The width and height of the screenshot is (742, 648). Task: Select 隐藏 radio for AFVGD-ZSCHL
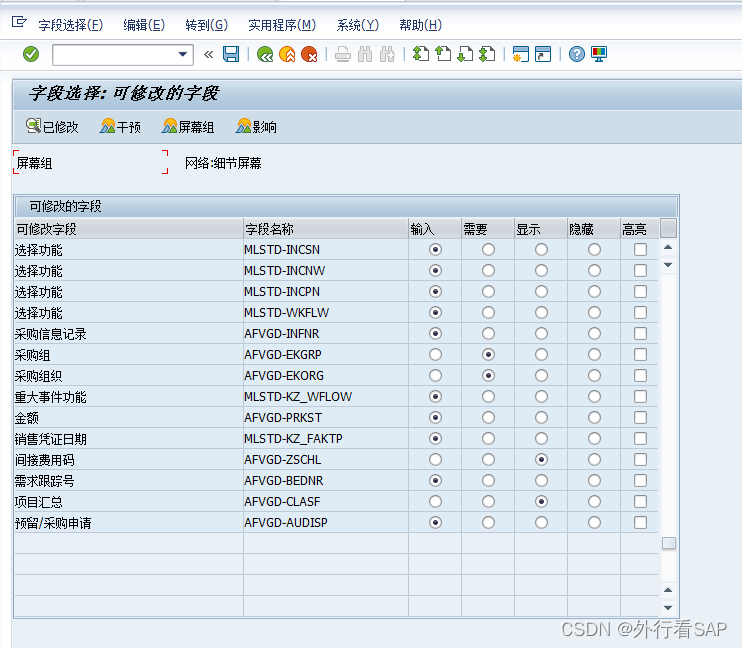point(594,460)
